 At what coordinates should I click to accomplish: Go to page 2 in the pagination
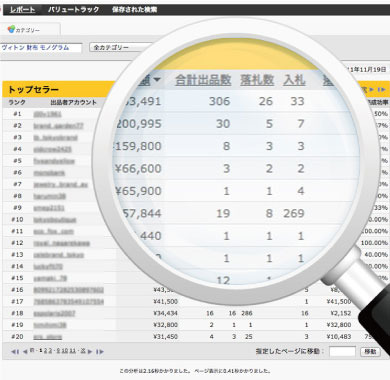click(46, 350)
